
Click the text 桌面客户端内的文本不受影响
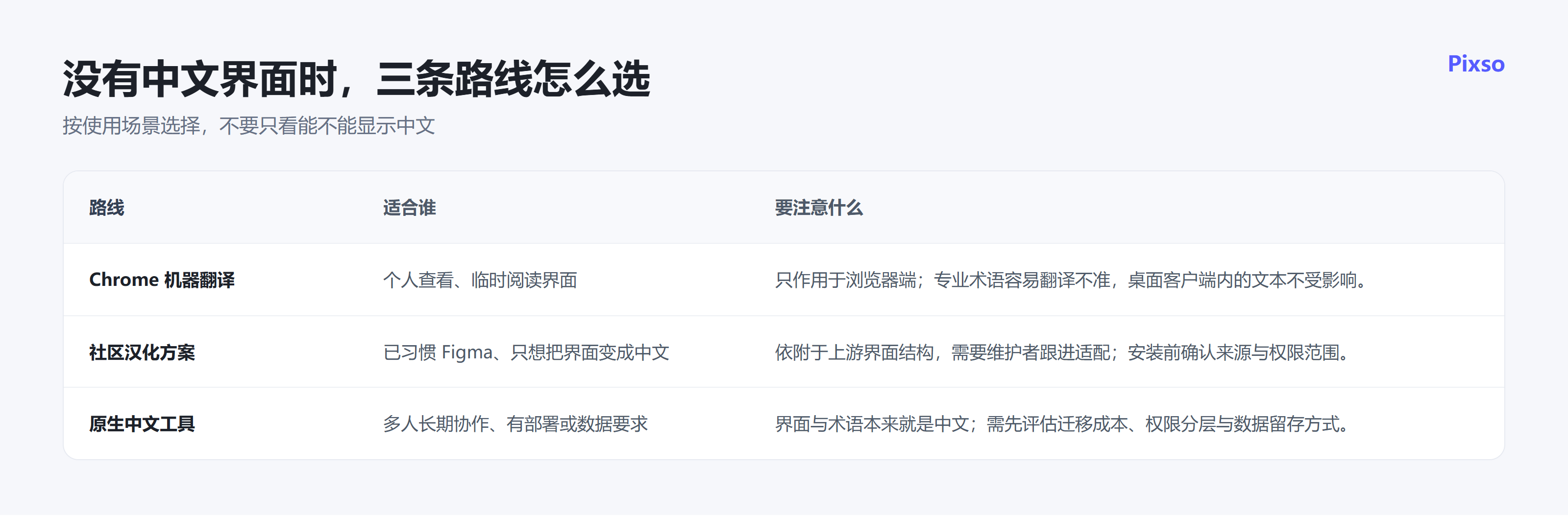pyautogui.click(x=1242, y=280)
